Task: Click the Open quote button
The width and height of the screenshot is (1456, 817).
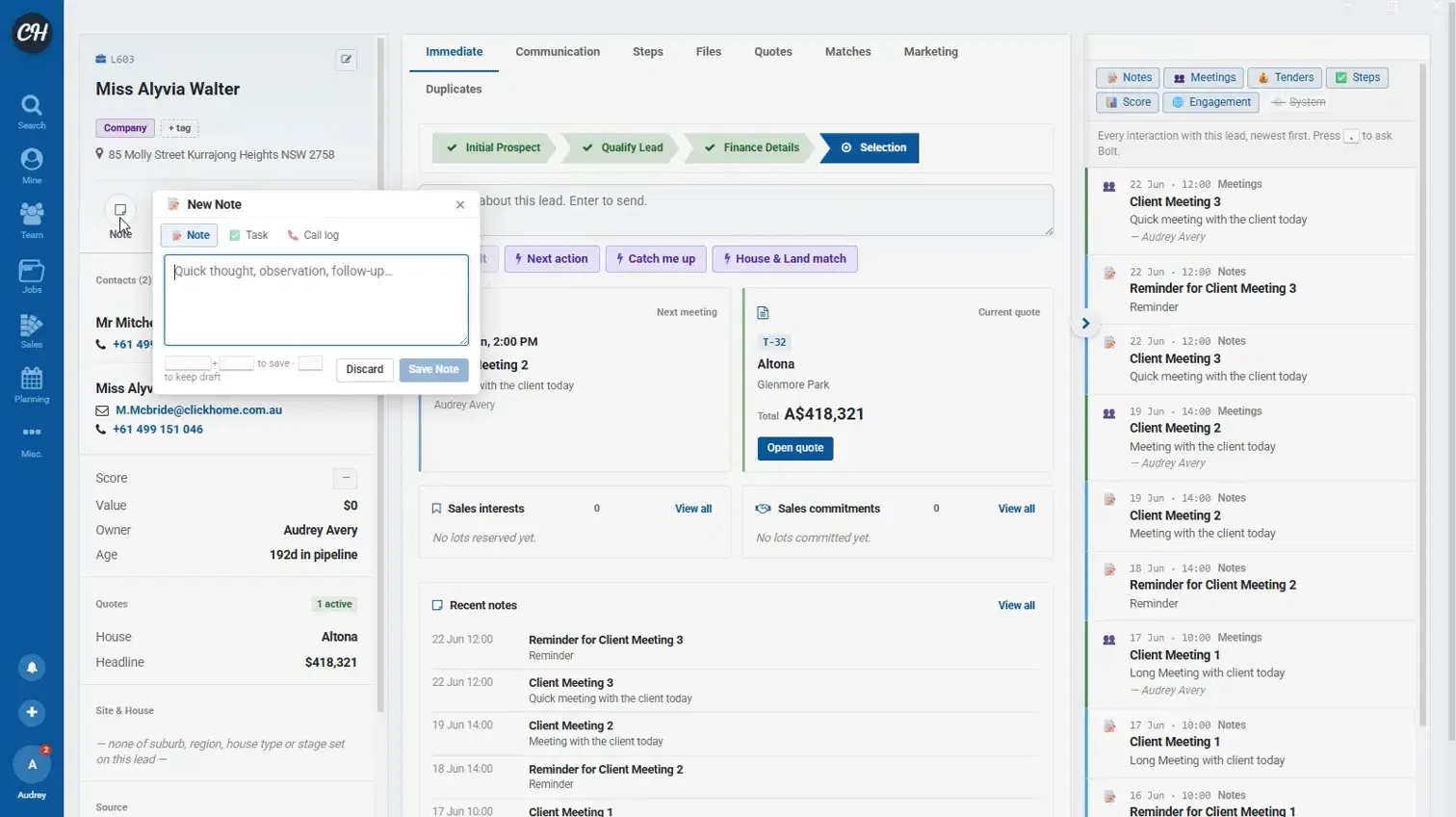Action: click(795, 448)
